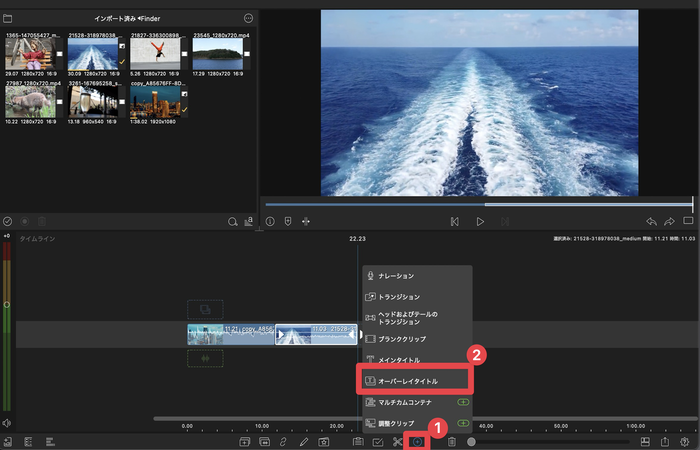The width and height of the screenshot is (700, 450).
Task: Click the add clip plus button
Action: [417, 441]
